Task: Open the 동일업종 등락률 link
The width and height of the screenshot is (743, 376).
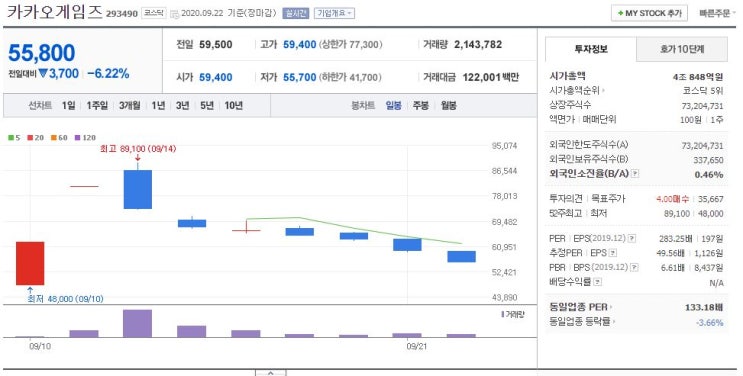Action: (583, 322)
